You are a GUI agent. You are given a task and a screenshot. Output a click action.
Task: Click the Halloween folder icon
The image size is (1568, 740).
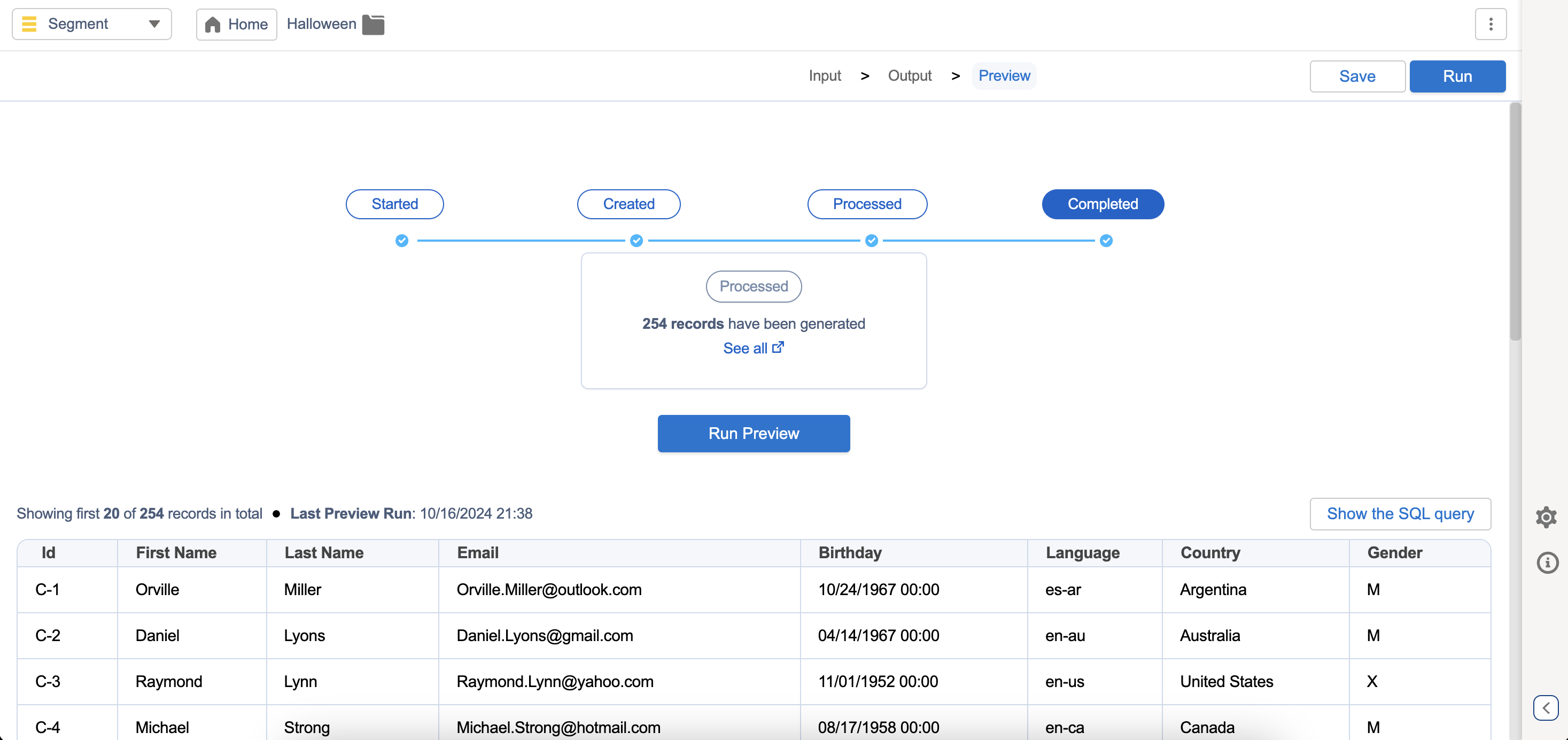(373, 25)
